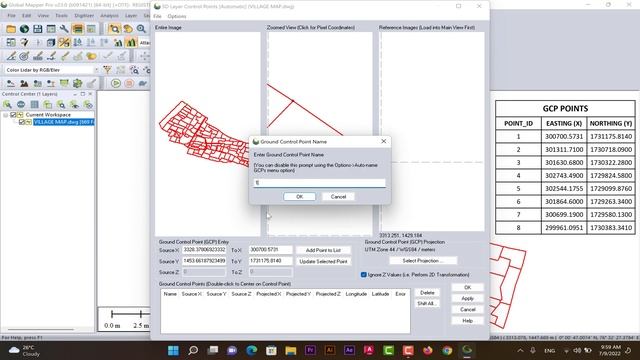Toggle the Current Workspace checkbox
Viewport: 640px width, 360px height.
(13, 115)
